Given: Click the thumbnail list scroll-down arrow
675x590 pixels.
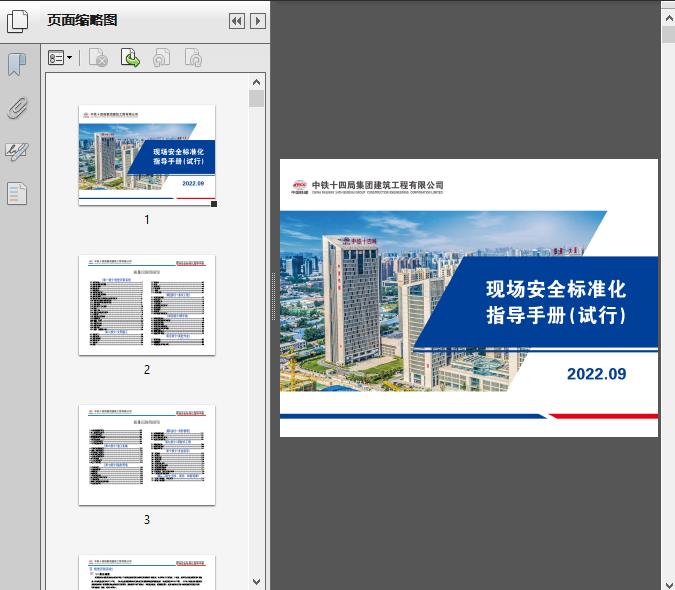Looking at the screenshot, I should [x=257, y=582].
